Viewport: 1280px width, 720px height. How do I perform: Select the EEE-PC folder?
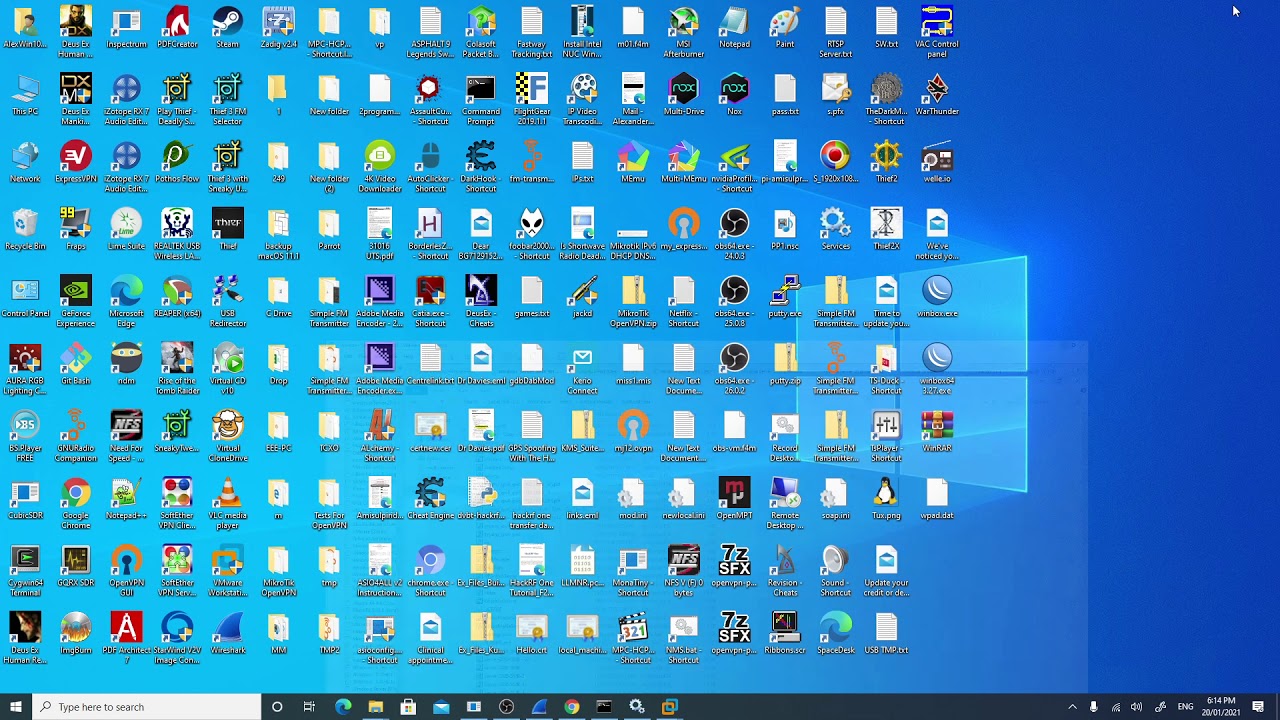[278, 432]
